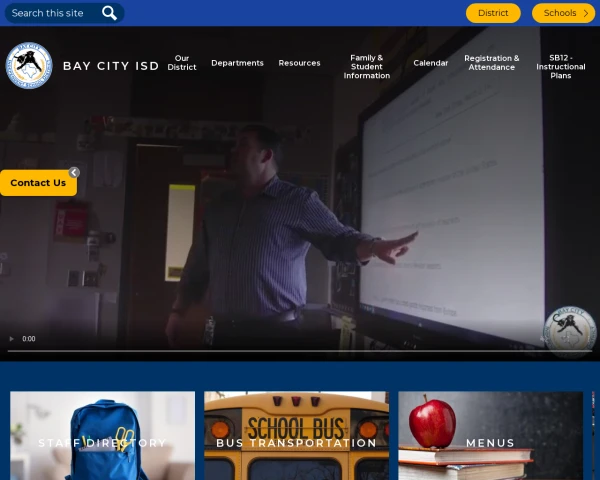Click the District button
Image resolution: width=600 pixels, height=480 pixels.
(493, 13)
